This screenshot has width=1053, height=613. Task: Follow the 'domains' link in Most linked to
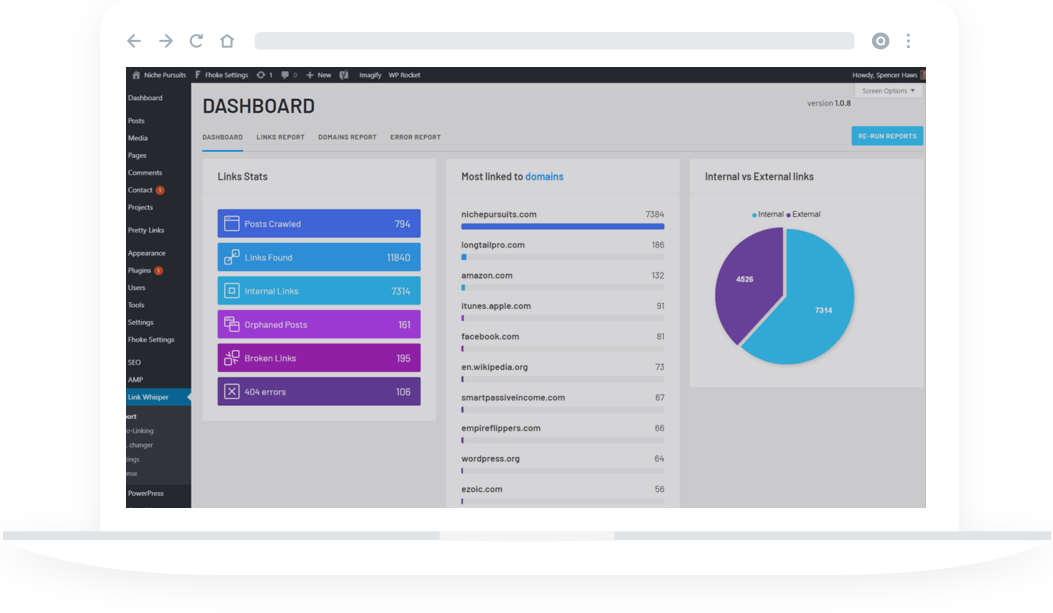(x=544, y=177)
